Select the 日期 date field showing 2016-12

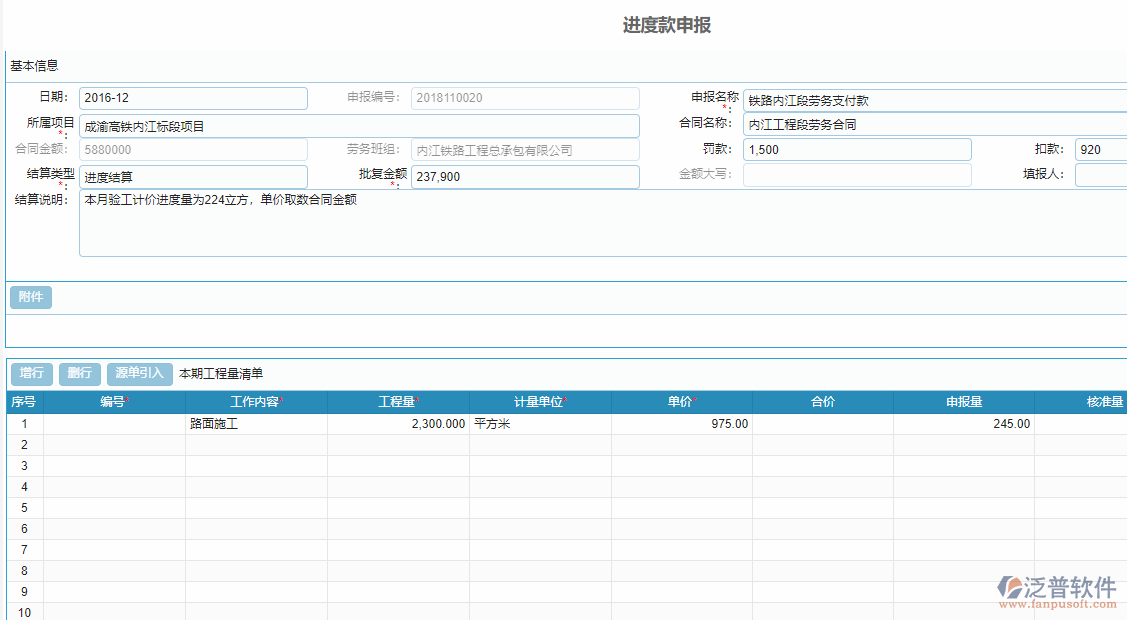point(192,98)
